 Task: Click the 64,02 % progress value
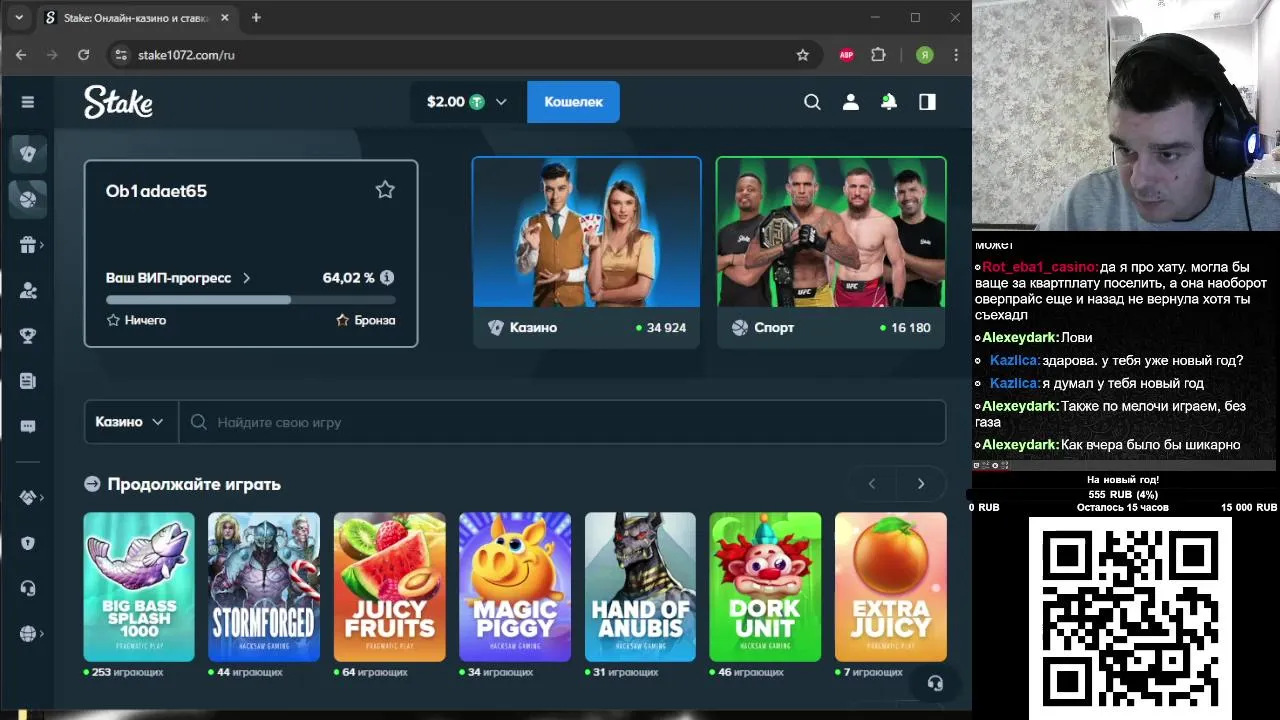[349, 278]
